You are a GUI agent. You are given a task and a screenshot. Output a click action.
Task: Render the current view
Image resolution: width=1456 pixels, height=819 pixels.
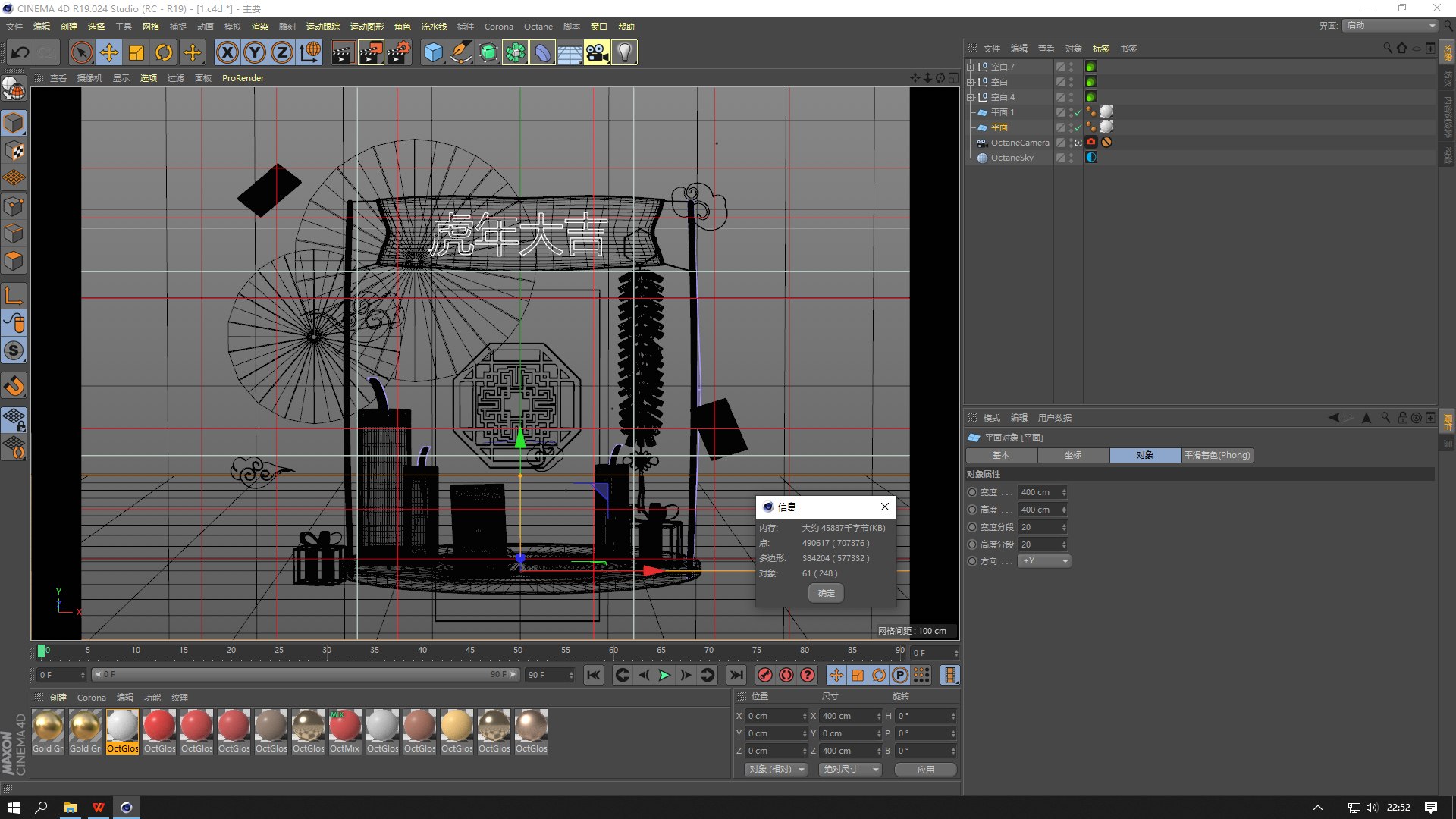(343, 52)
